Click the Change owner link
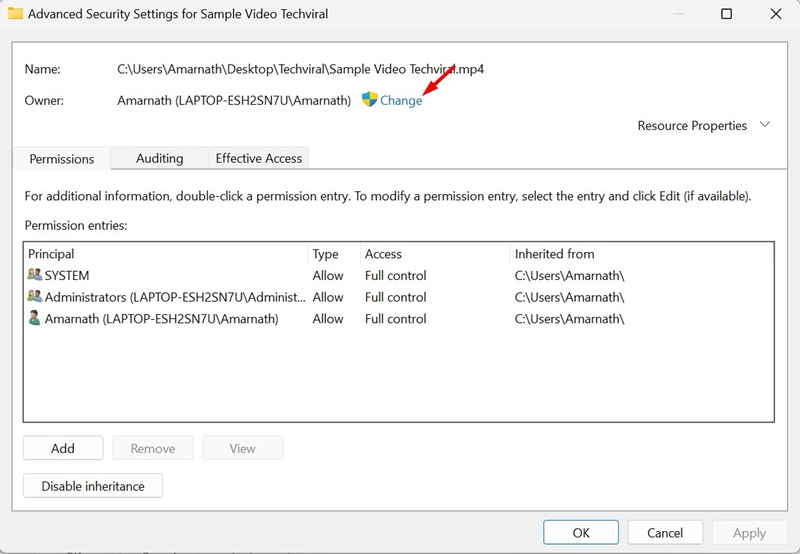 (x=401, y=101)
